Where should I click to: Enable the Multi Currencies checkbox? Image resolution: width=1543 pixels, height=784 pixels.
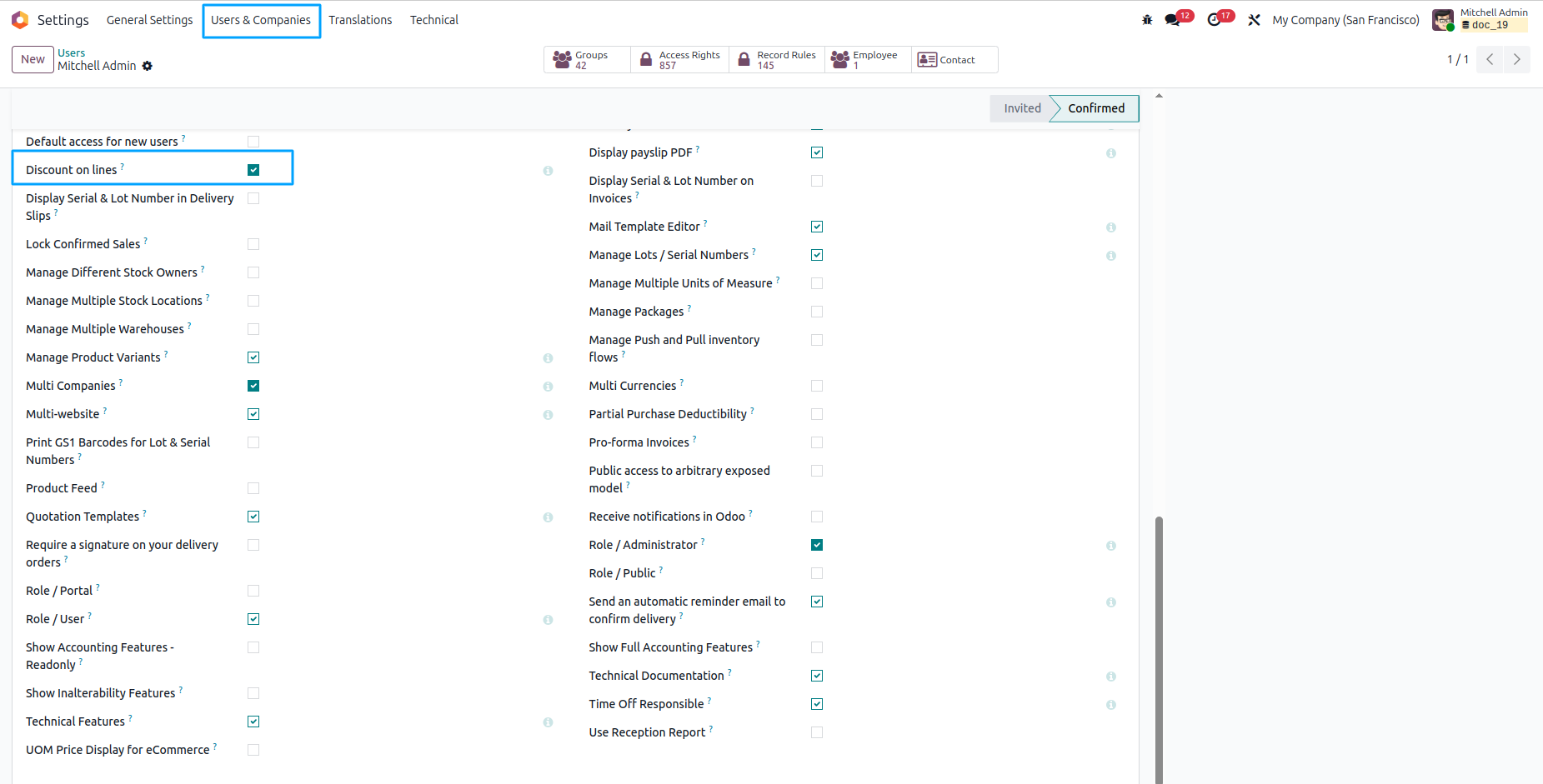click(x=817, y=386)
